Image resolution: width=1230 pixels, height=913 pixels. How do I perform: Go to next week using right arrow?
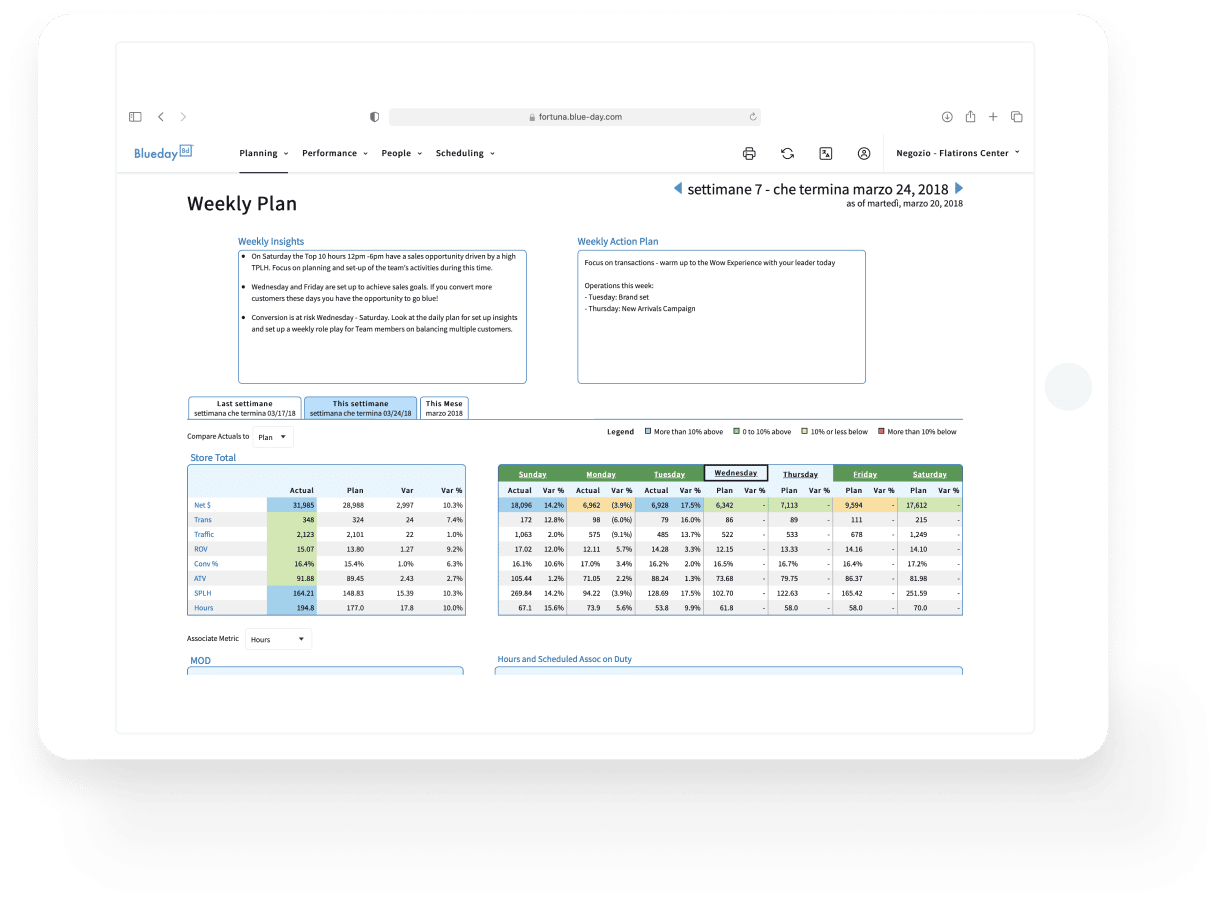click(x=959, y=188)
